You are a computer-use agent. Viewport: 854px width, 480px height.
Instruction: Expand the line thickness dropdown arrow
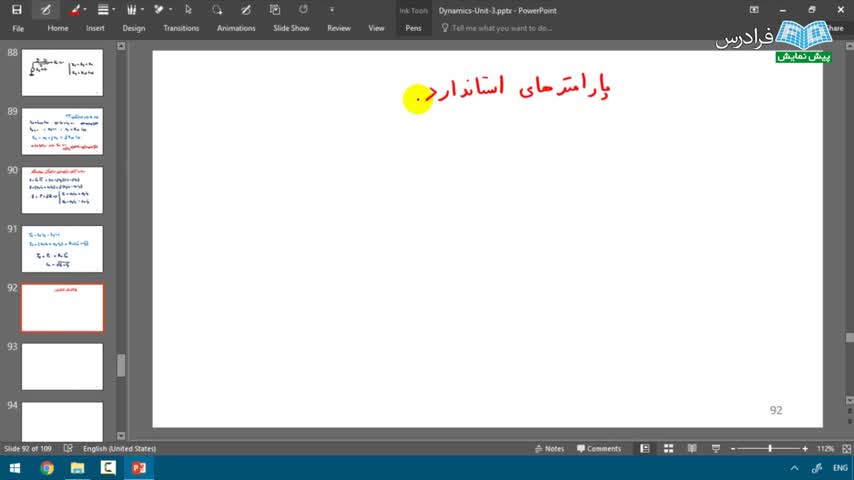pyautogui.click(x=113, y=10)
